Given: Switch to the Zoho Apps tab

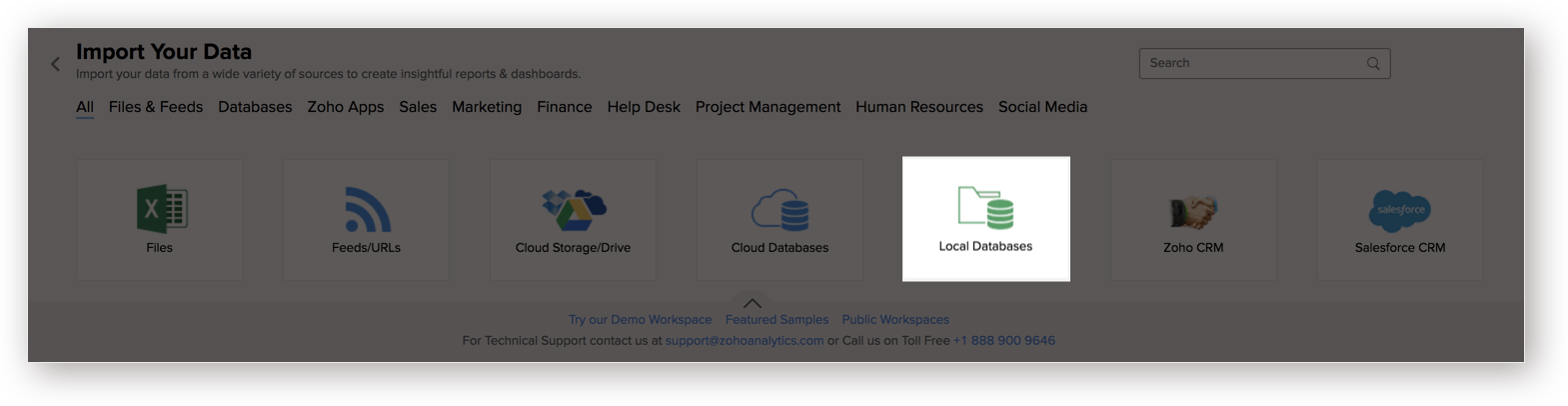Looking at the screenshot, I should coord(346,107).
